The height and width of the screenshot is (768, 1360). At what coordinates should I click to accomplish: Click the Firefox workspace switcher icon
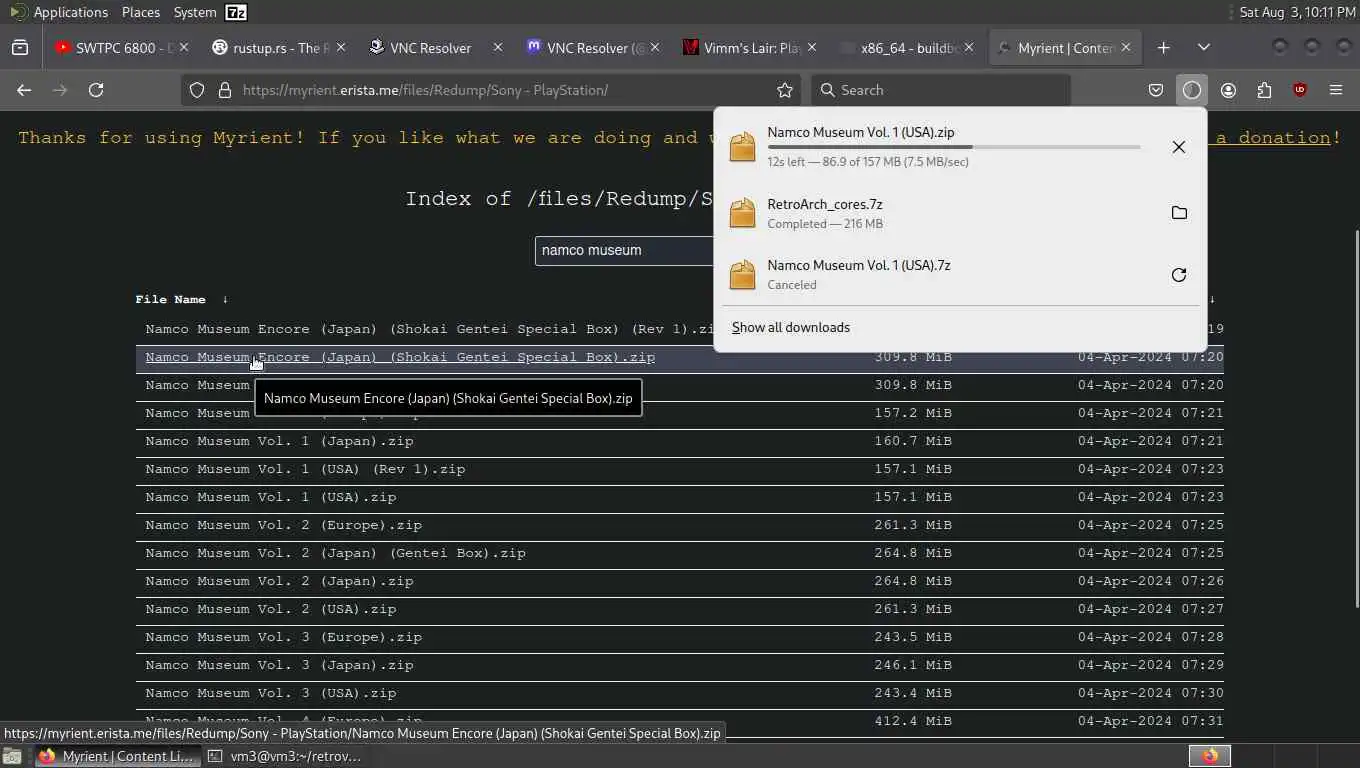pyautogui.click(x=1210, y=756)
